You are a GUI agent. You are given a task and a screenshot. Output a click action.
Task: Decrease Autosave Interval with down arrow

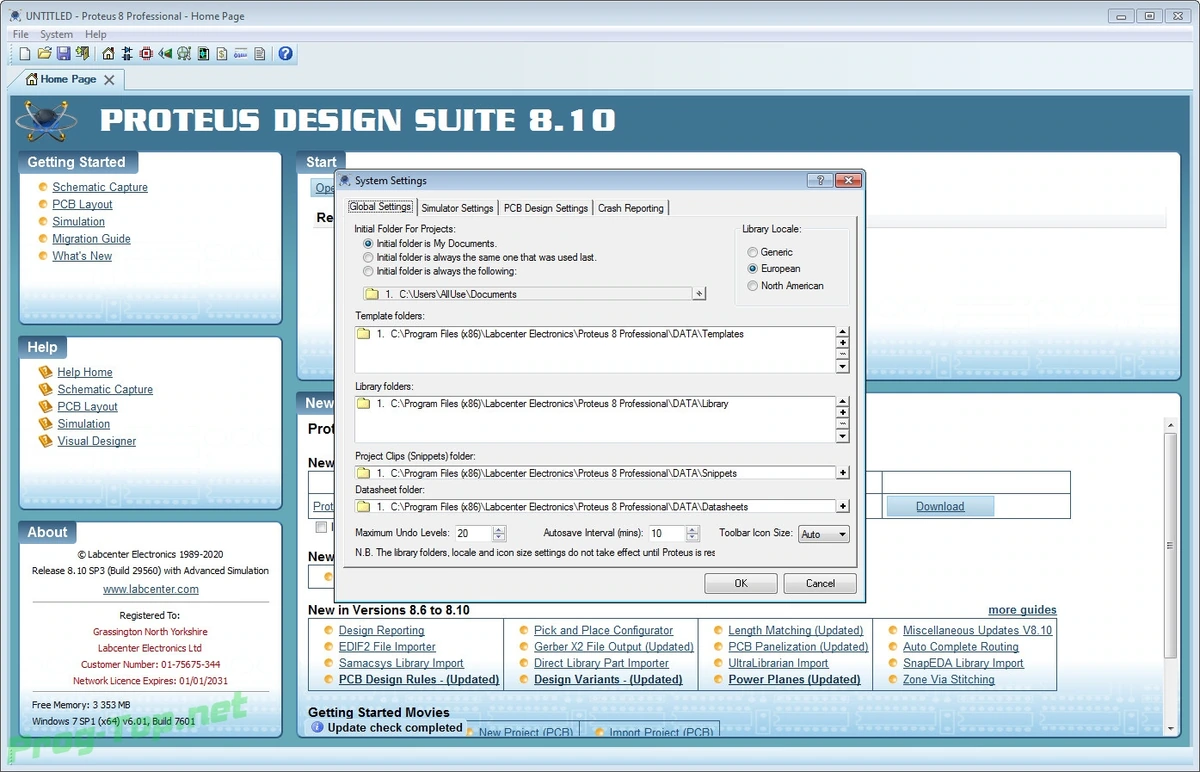(692, 538)
